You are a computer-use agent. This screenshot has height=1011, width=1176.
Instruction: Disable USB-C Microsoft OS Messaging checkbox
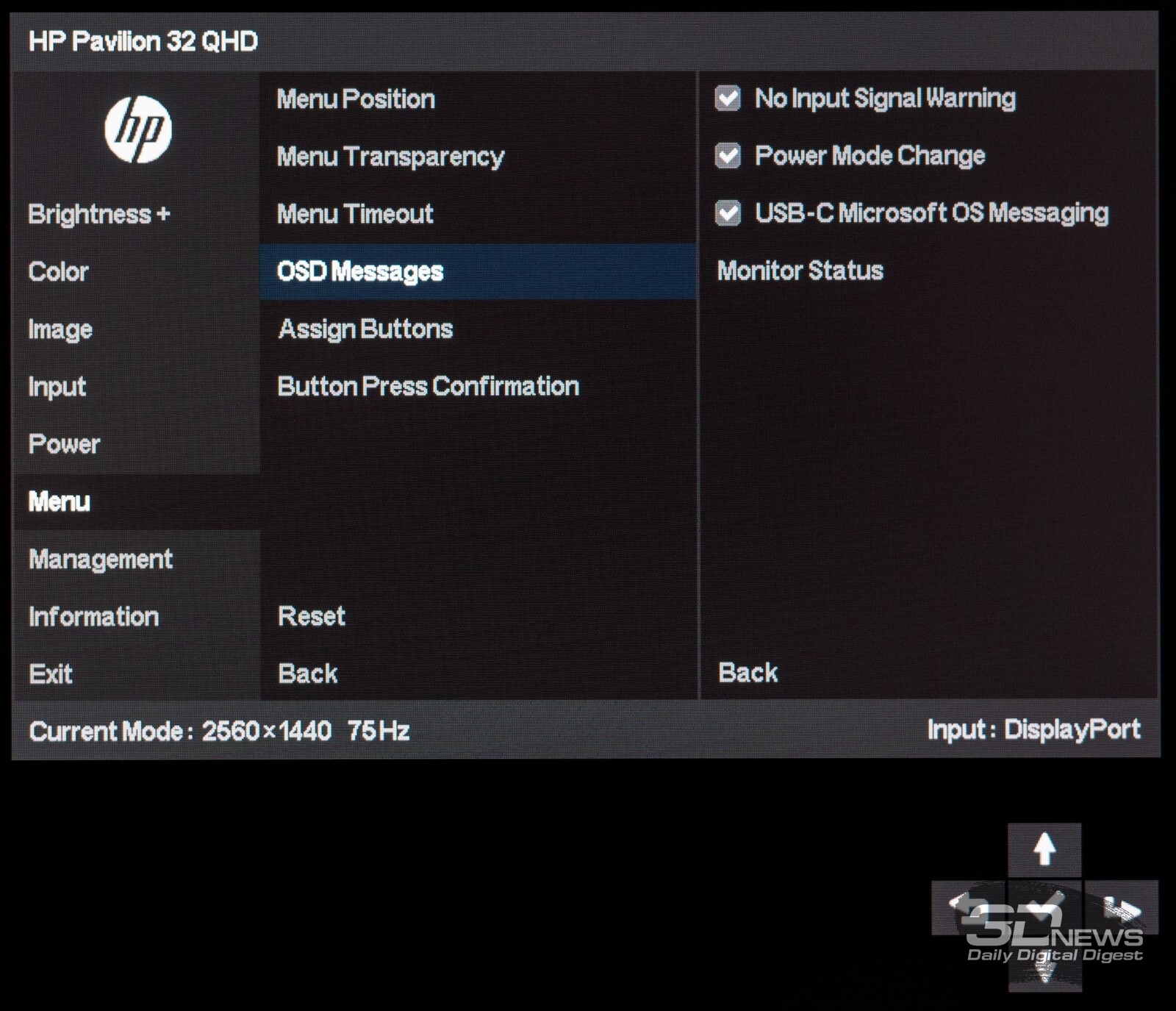(728, 213)
